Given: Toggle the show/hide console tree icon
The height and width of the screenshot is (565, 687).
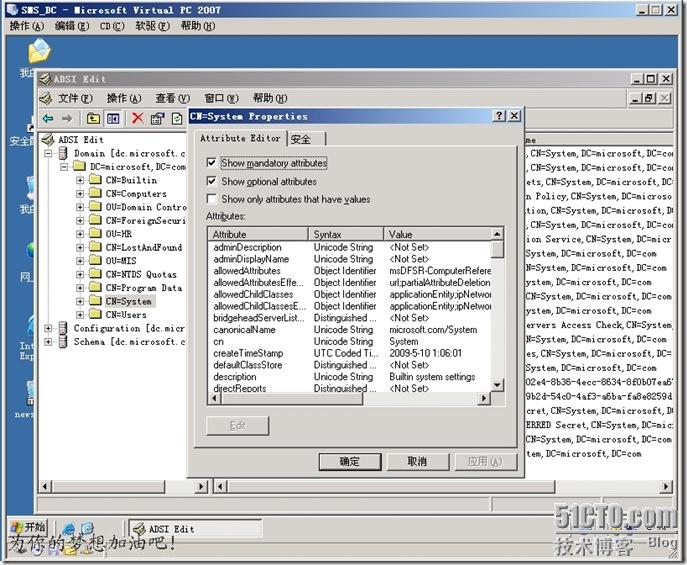Looking at the screenshot, I should coord(113,118).
